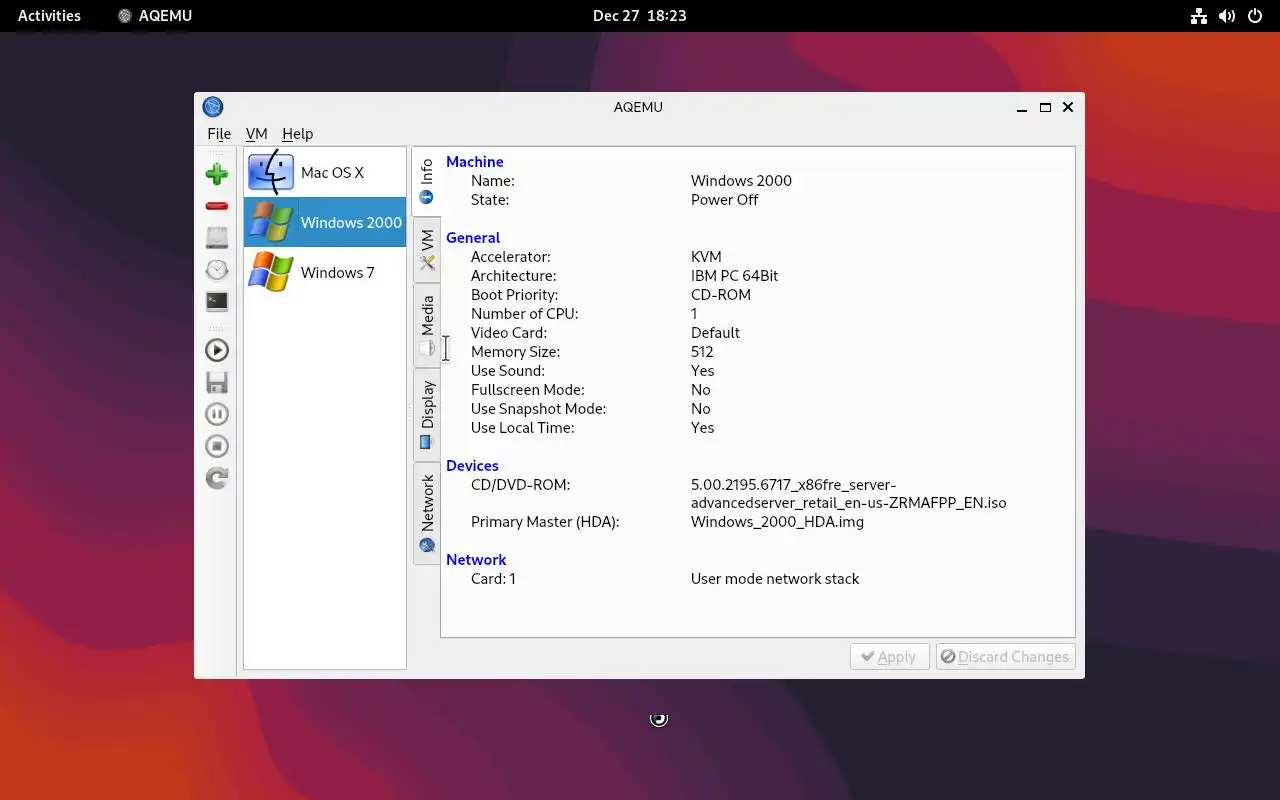This screenshot has width=1280, height=800.
Task: Minimize the AQEMU window
Action: (1022, 107)
